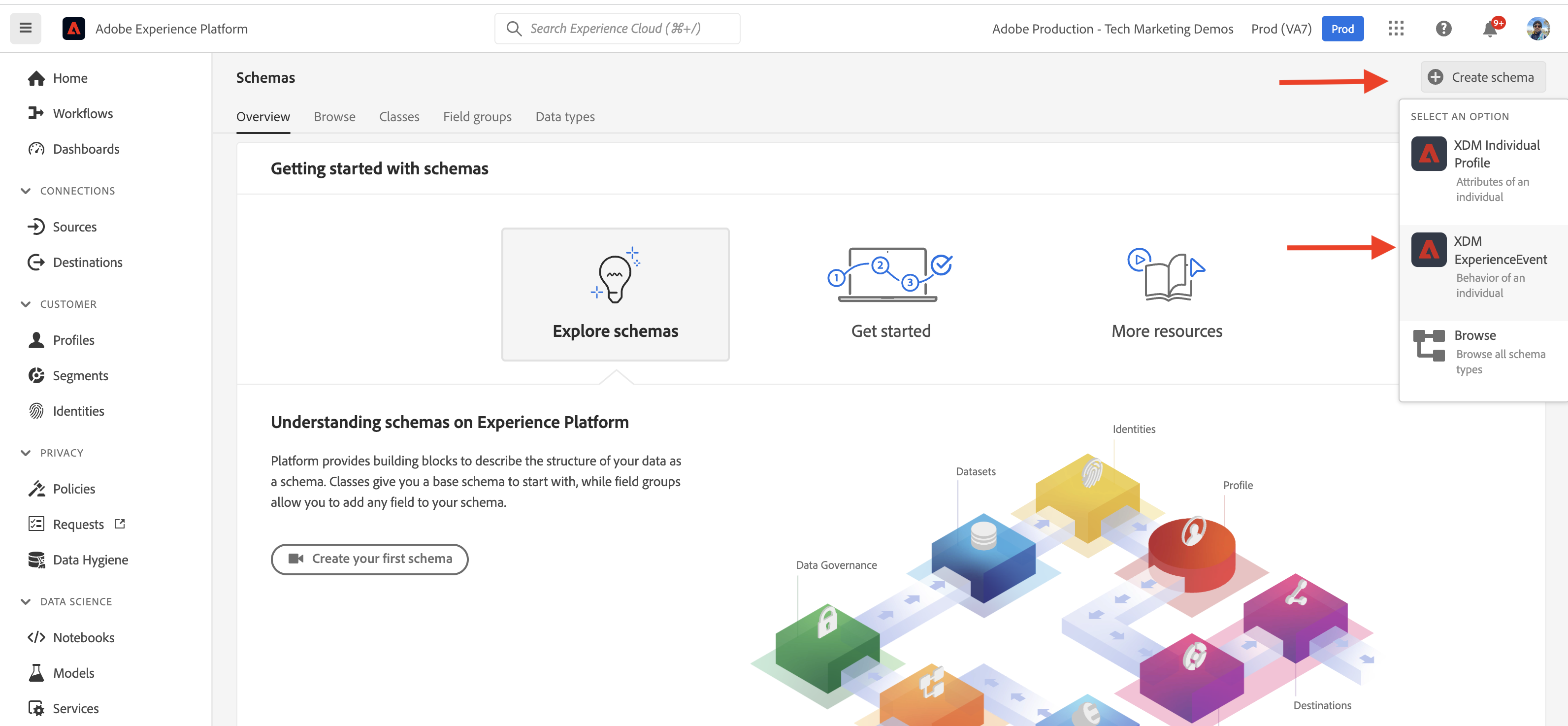Open the help question mark icon
This screenshot has width=1568, height=726.
1443,28
